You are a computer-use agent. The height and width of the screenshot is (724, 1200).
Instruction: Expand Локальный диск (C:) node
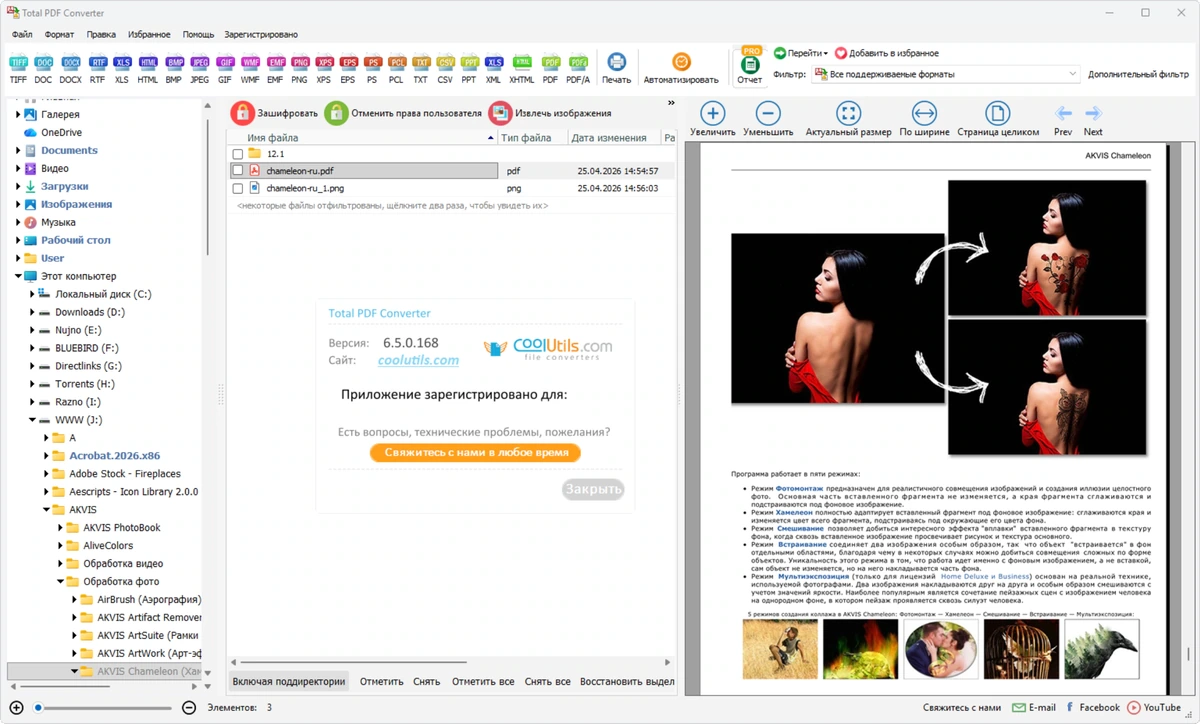pos(32,294)
